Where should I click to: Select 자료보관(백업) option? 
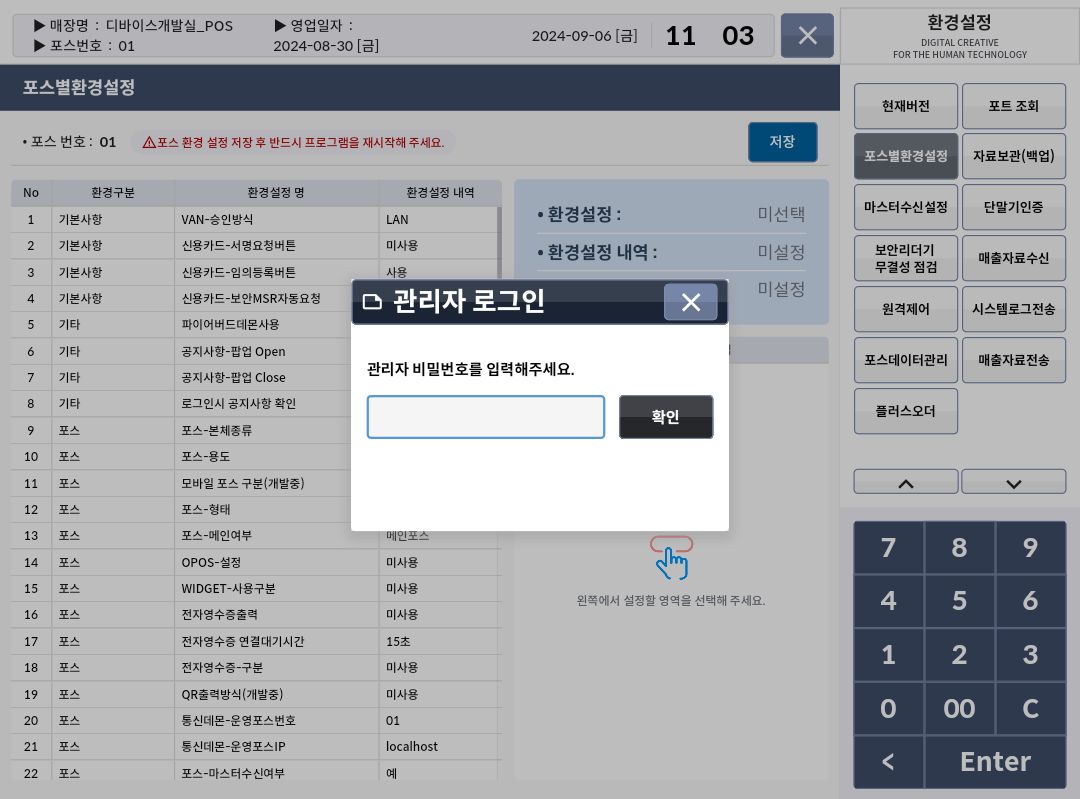point(1013,157)
